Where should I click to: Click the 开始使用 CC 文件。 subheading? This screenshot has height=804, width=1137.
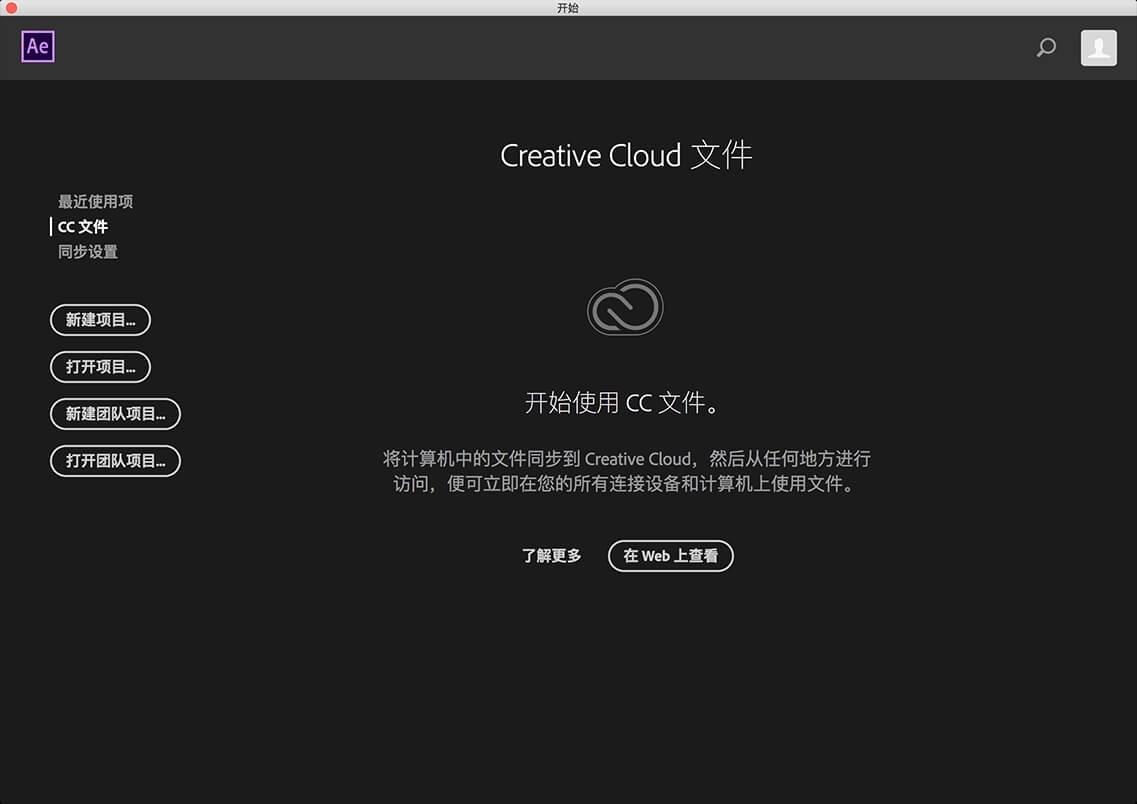click(x=625, y=403)
